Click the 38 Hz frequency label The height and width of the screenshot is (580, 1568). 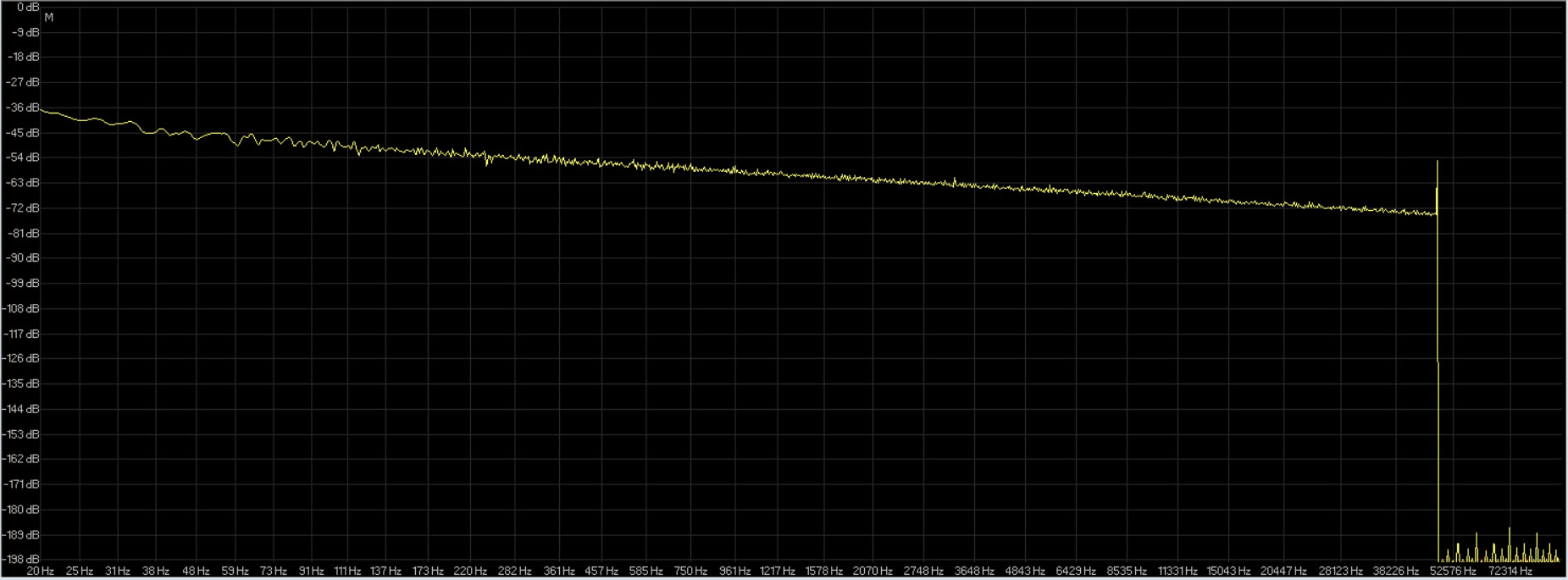coord(156,572)
